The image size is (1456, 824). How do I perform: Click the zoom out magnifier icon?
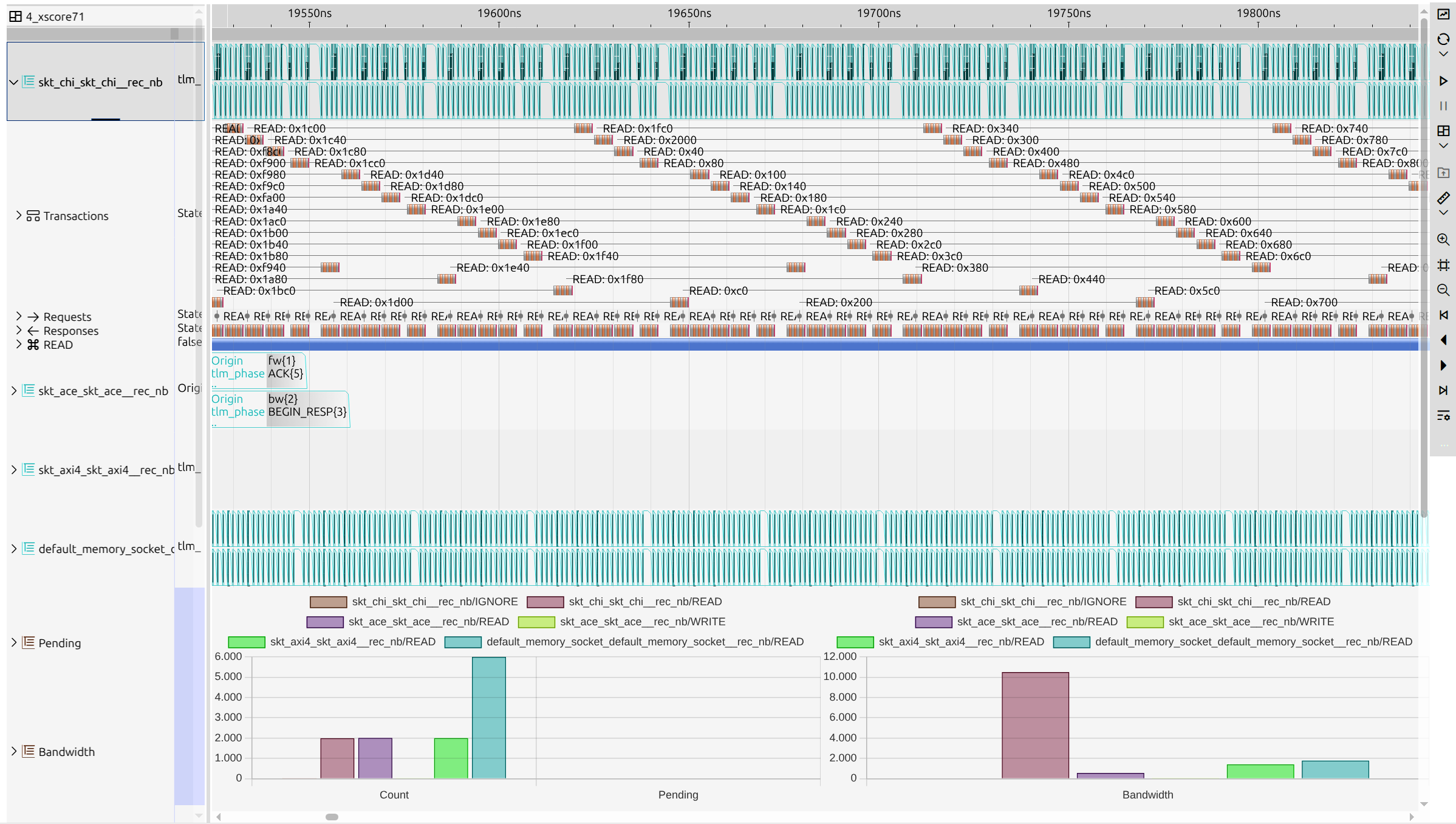(1443, 290)
